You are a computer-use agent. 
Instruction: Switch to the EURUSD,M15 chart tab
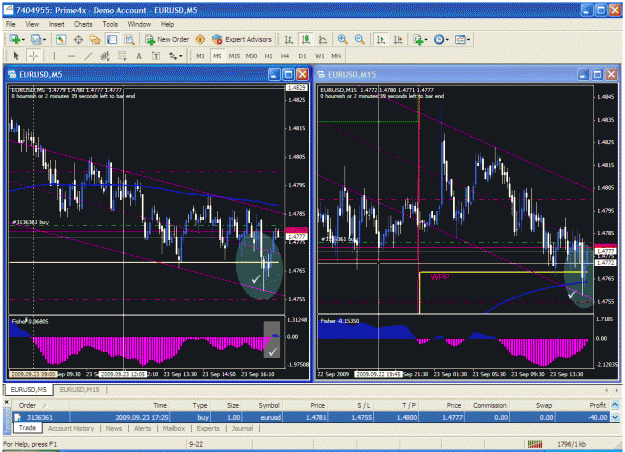click(x=79, y=389)
